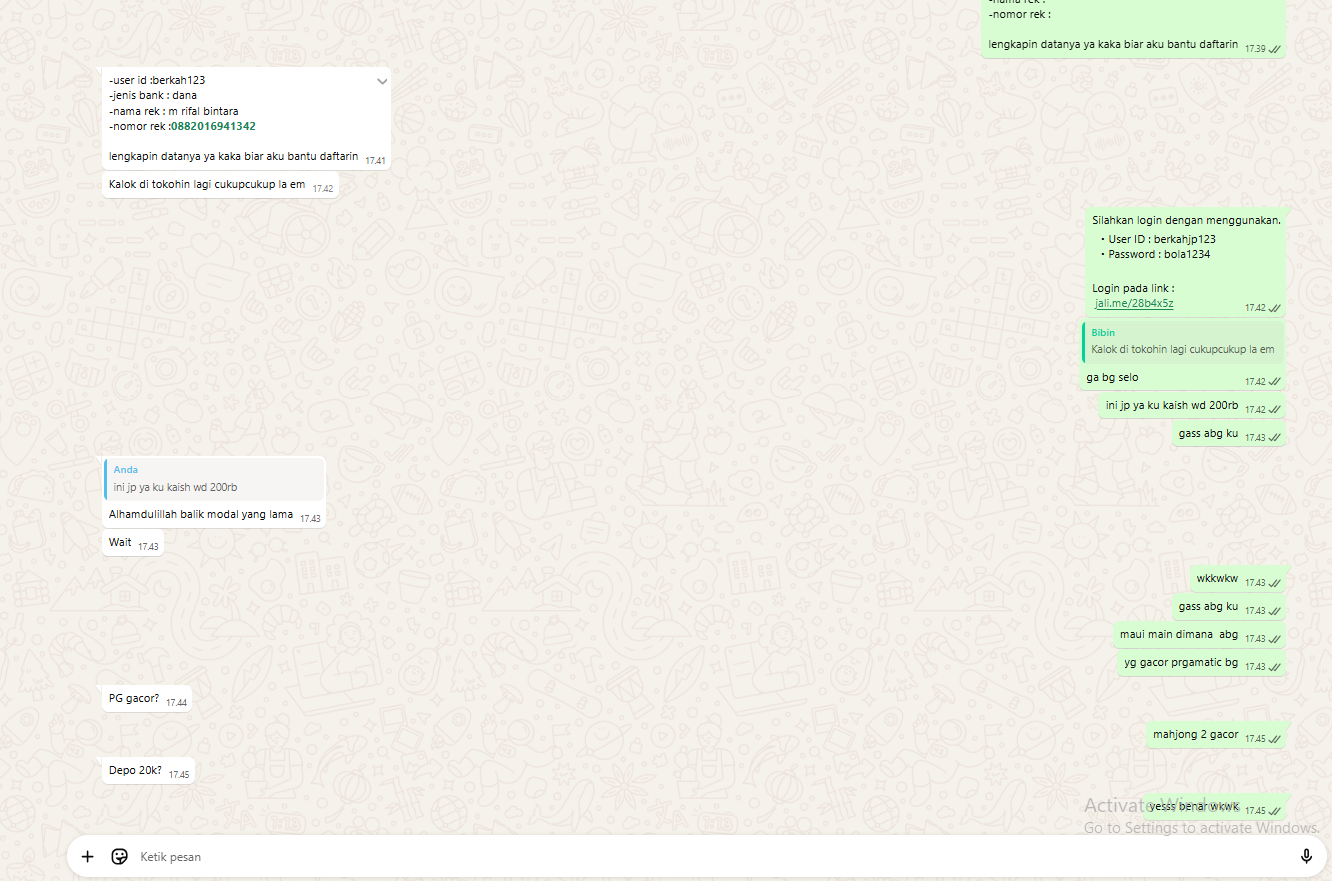Click quoted 'Anda' reply preview

[x=214, y=479]
